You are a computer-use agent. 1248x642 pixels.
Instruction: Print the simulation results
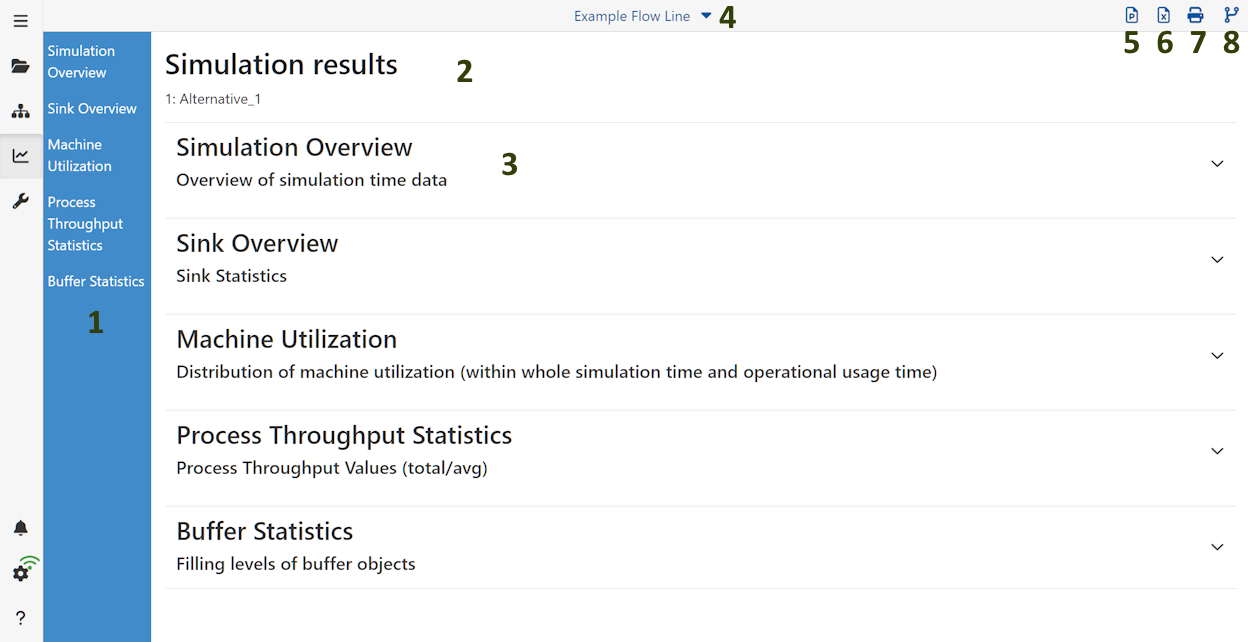pos(1195,15)
